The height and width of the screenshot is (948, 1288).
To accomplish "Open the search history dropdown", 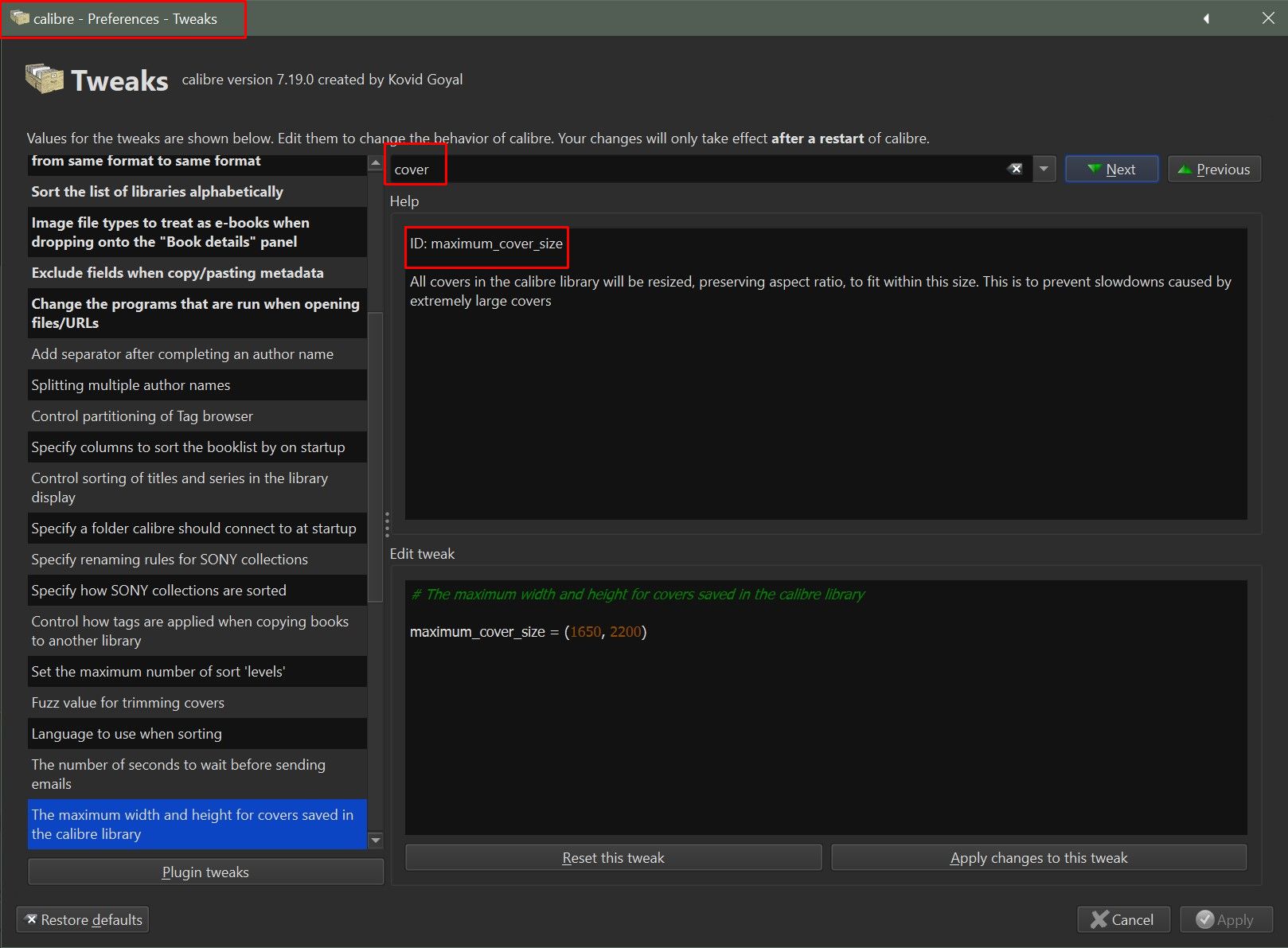I will click(1044, 169).
